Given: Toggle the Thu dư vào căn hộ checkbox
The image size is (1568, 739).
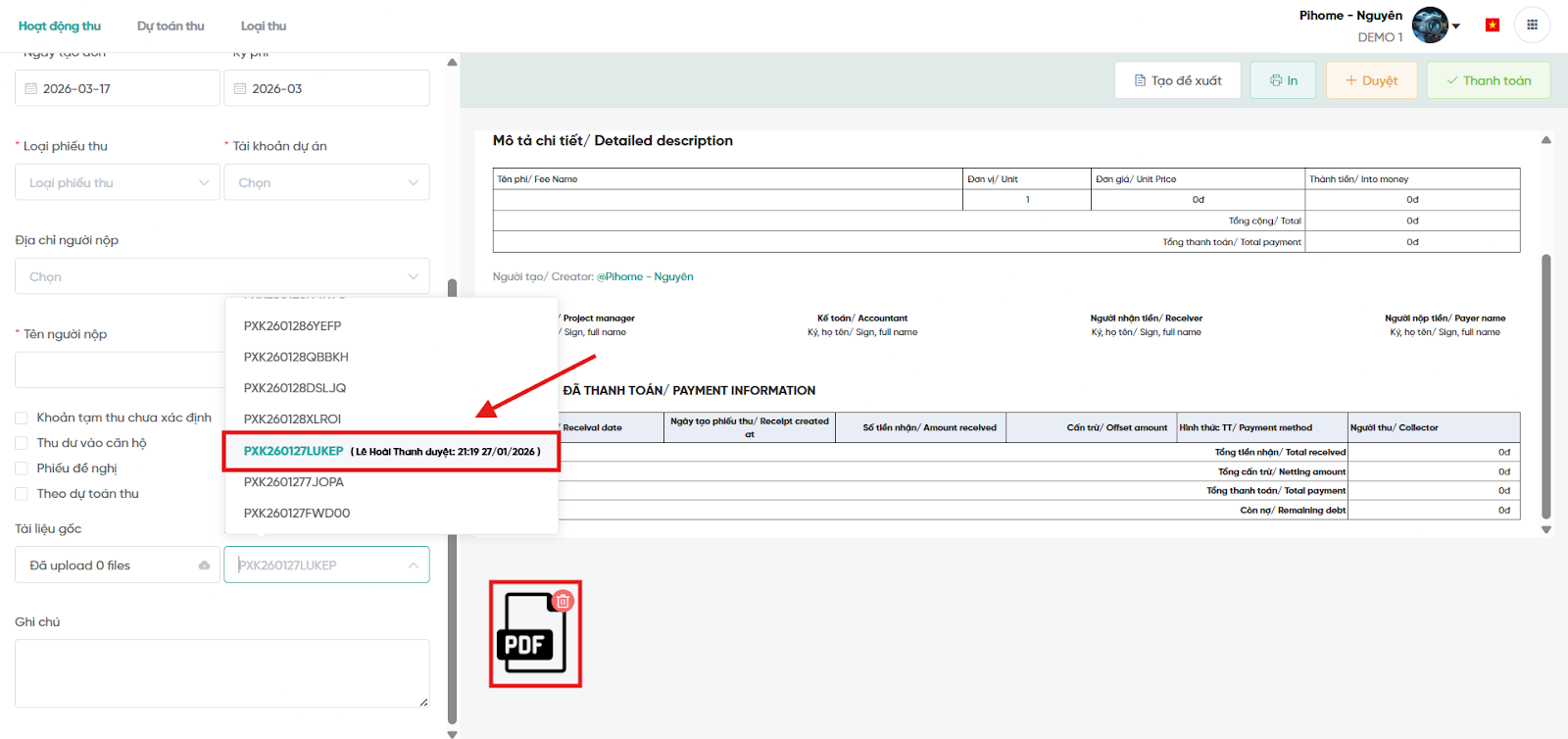Looking at the screenshot, I should tap(22, 443).
